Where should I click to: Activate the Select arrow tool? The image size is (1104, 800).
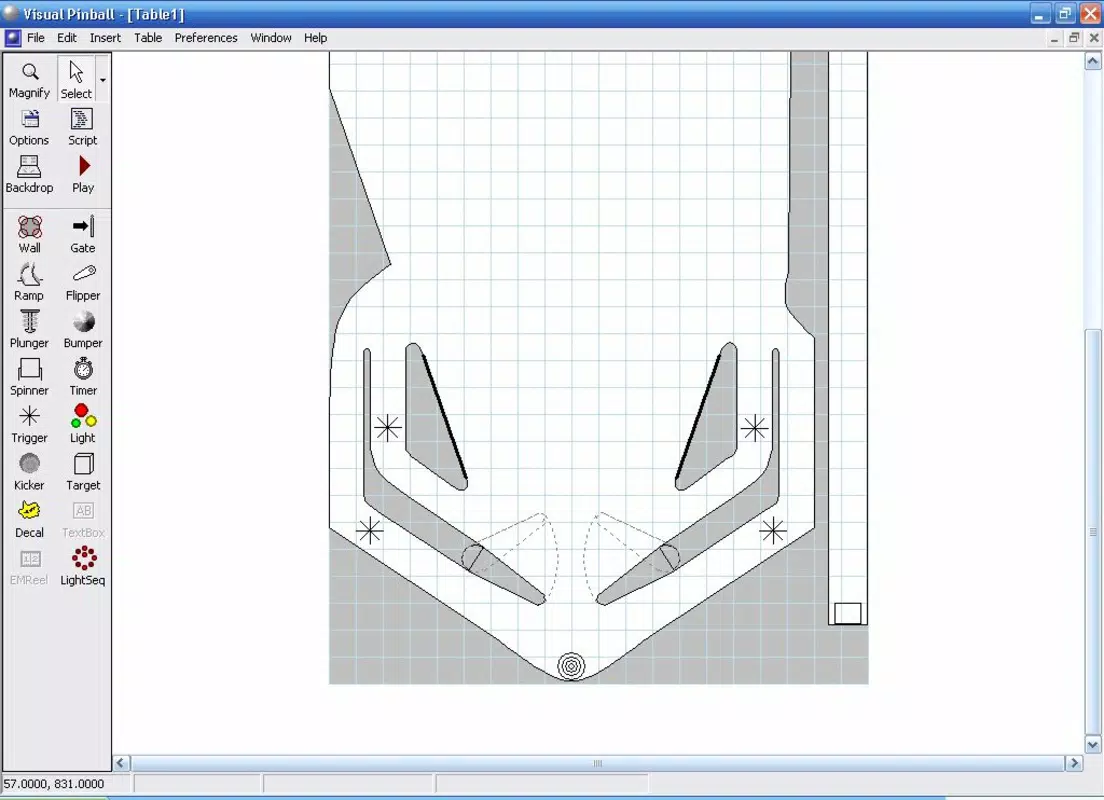tap(76, 80)
